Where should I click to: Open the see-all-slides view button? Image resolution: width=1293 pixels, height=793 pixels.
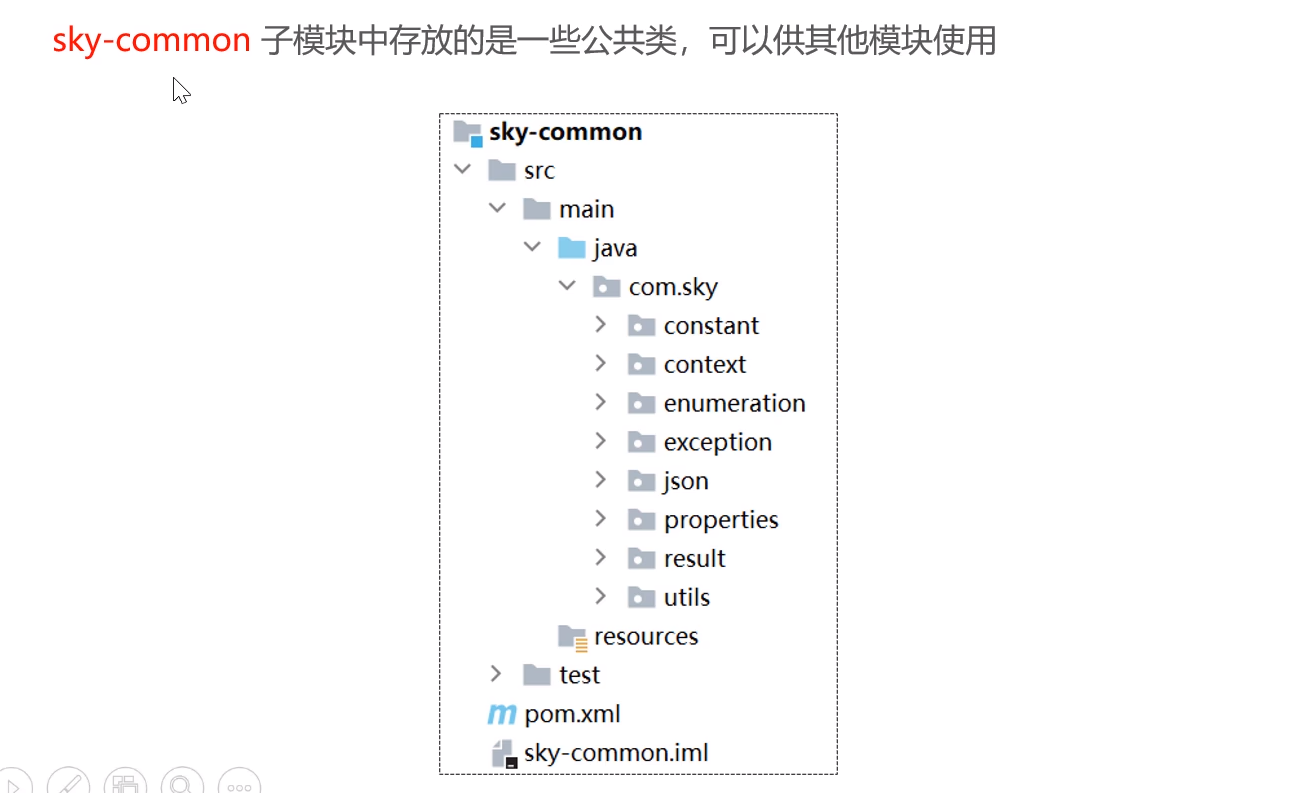(x=125, y=786)
